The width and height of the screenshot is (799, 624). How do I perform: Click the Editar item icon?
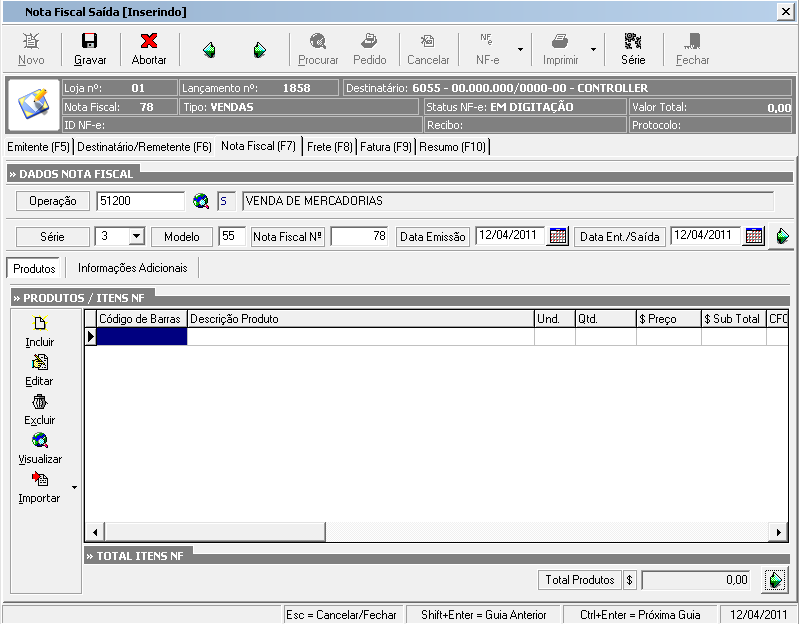click(x=40, y=363)
